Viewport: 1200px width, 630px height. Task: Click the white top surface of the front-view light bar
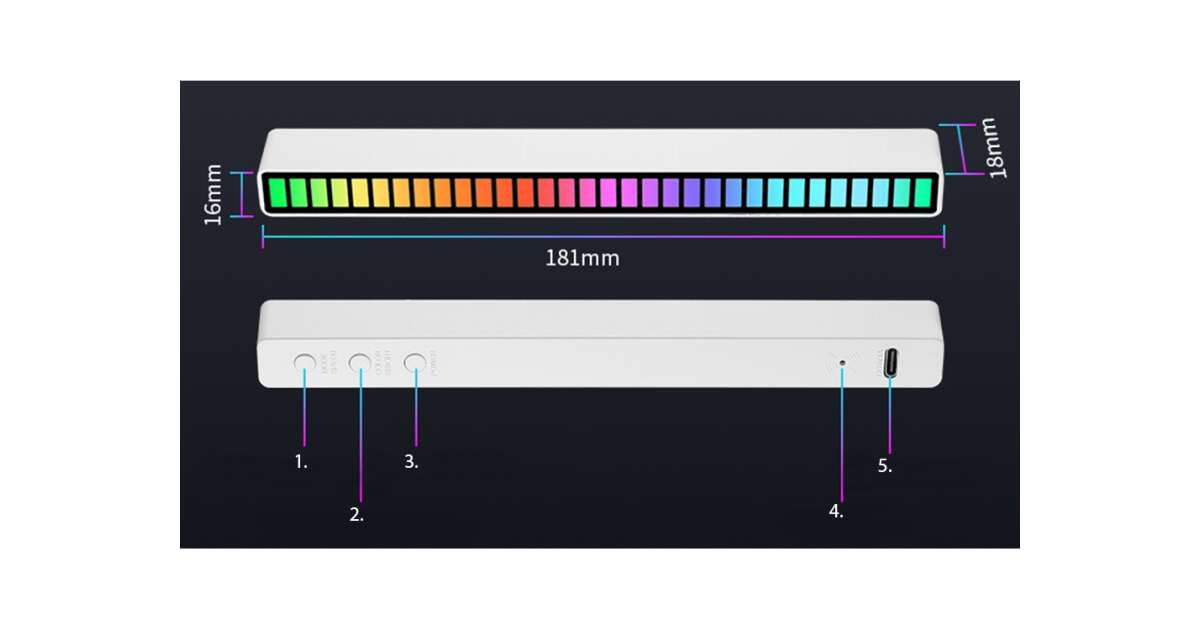(x=600, y=148)
